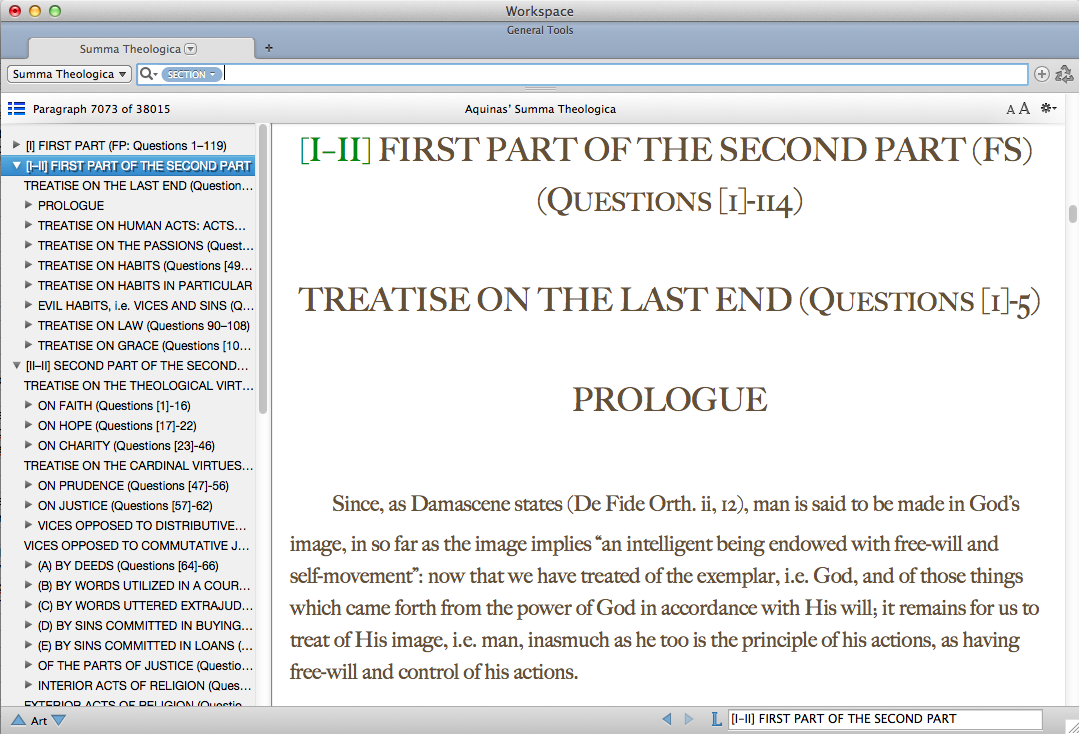Open the search magnifier options

148,74
